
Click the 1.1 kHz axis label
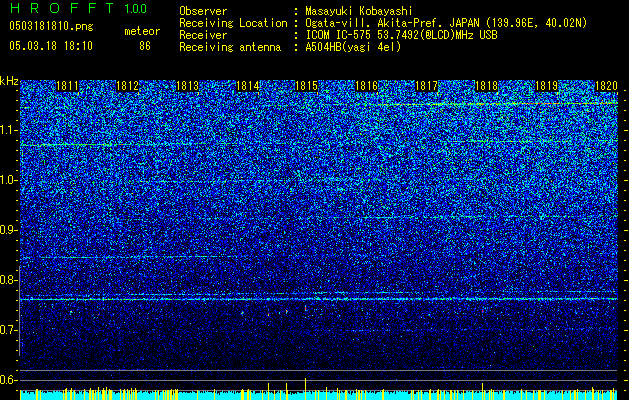pos(9,130)
